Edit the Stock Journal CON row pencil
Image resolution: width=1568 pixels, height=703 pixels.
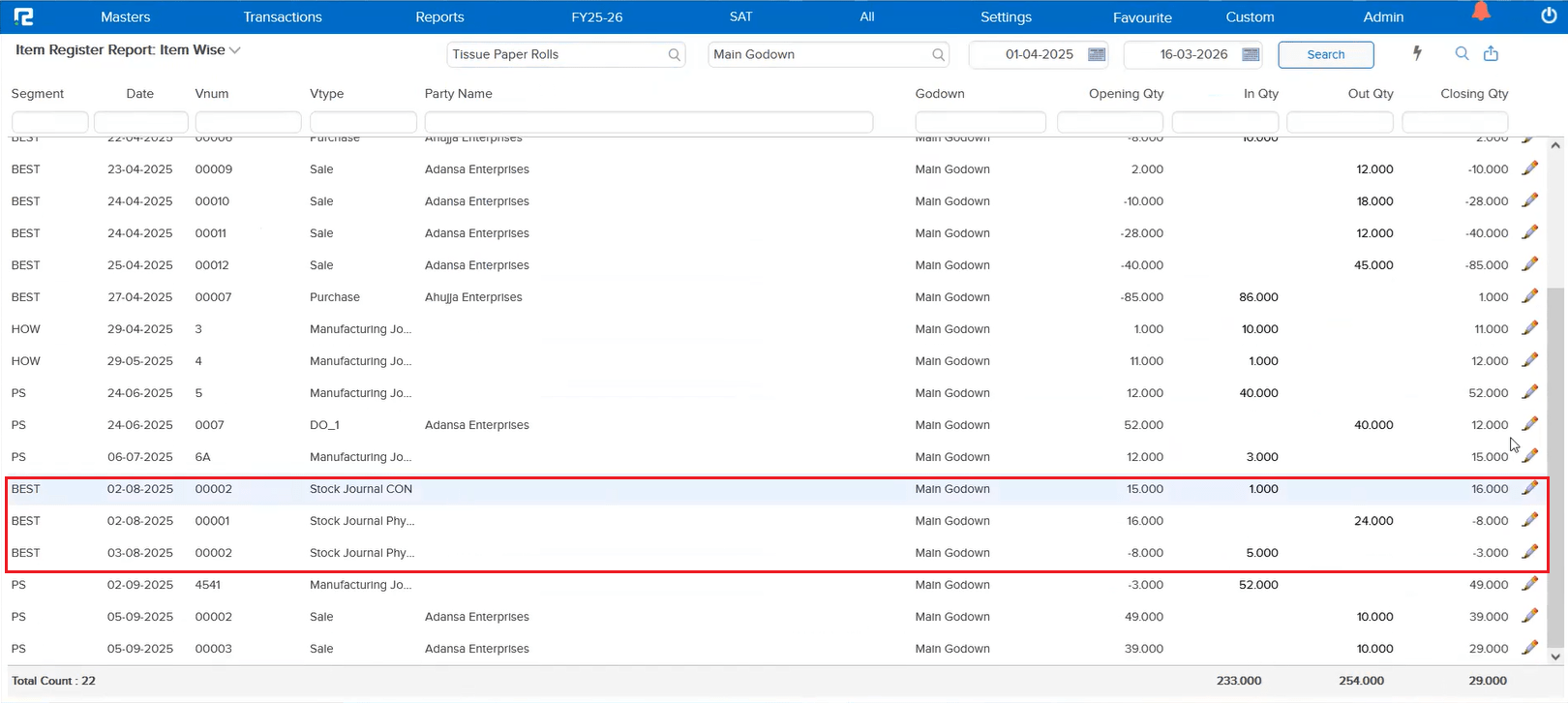click(1529, 488)
